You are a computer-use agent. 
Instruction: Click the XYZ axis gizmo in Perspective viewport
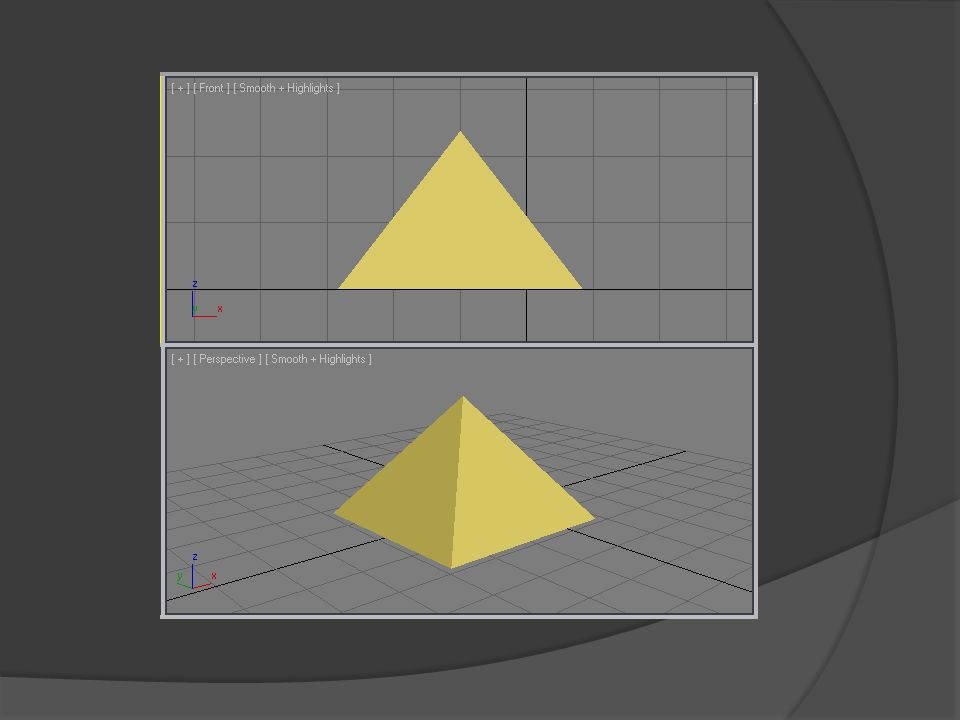coord(196,572)
